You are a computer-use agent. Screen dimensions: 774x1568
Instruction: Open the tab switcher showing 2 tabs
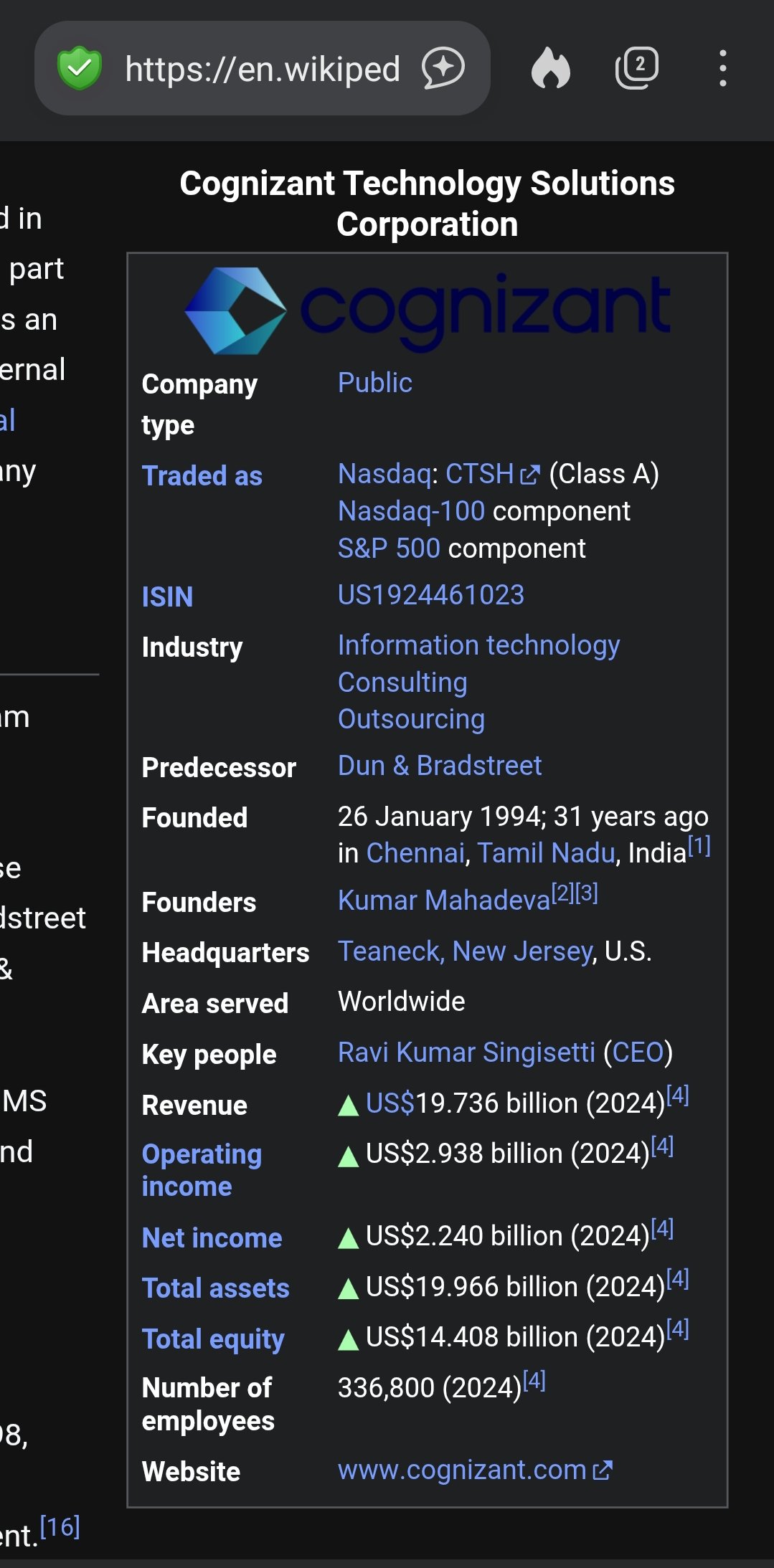pos(636,69)
